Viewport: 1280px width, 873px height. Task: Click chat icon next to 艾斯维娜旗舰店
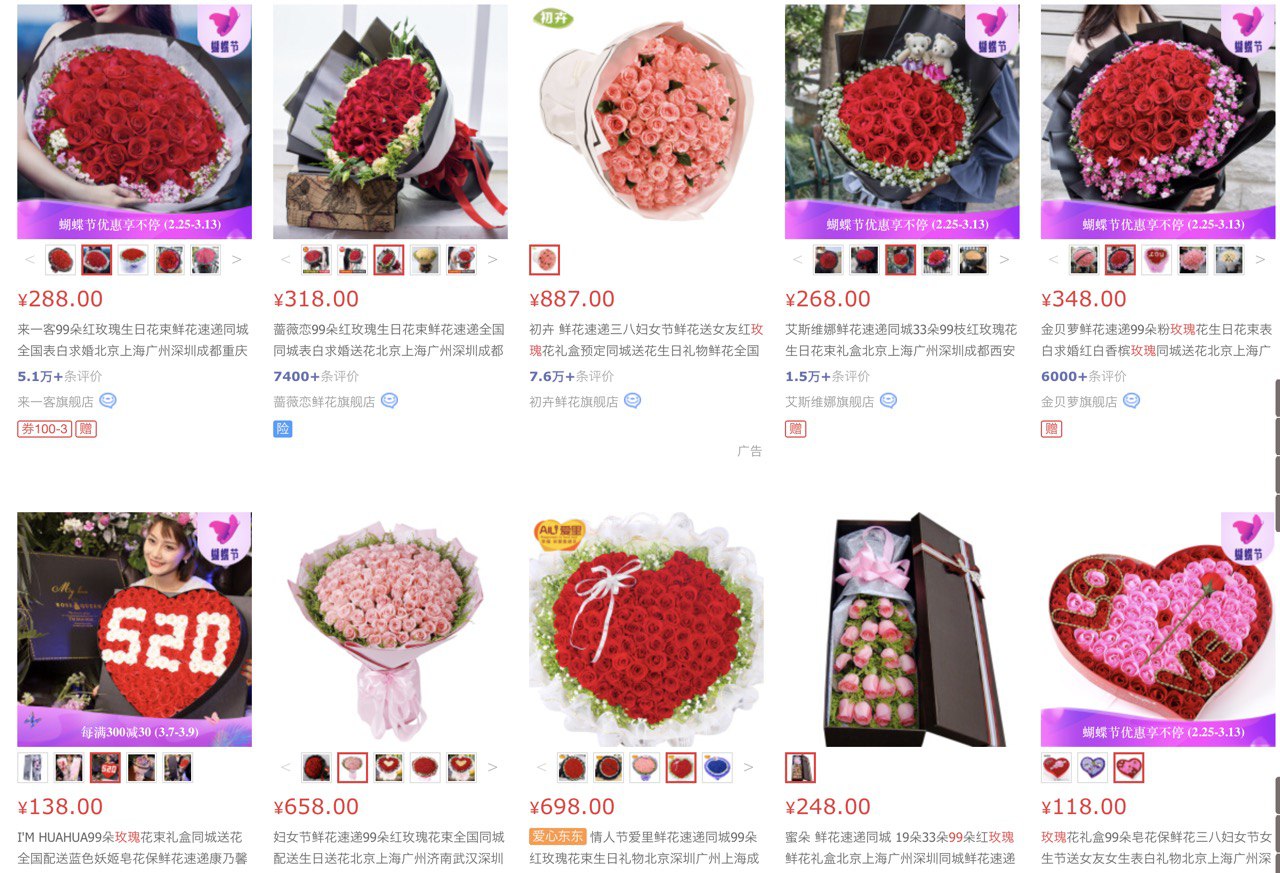click(x=888, y=401)
